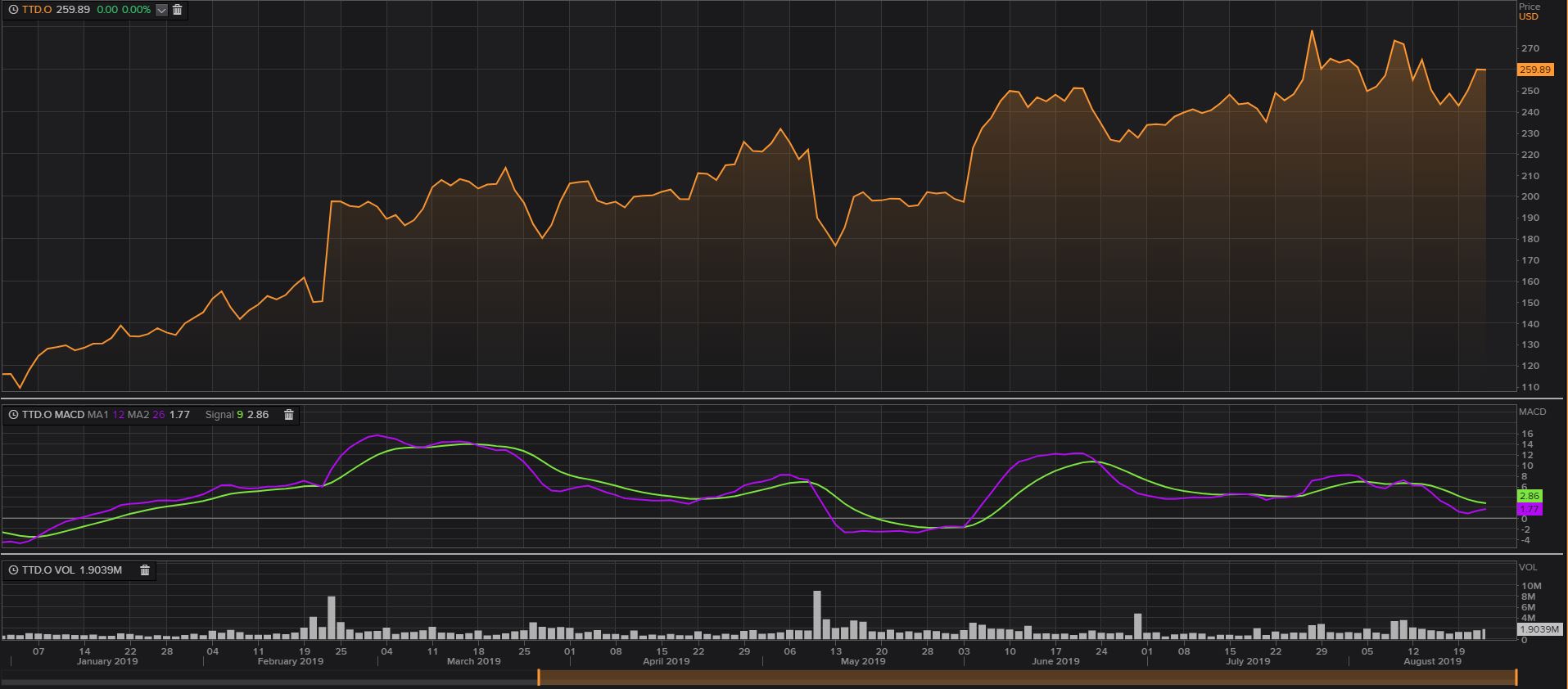Click the purple 1.77 MACD value tag
1568x689 pixels.
pos(1529,509)
